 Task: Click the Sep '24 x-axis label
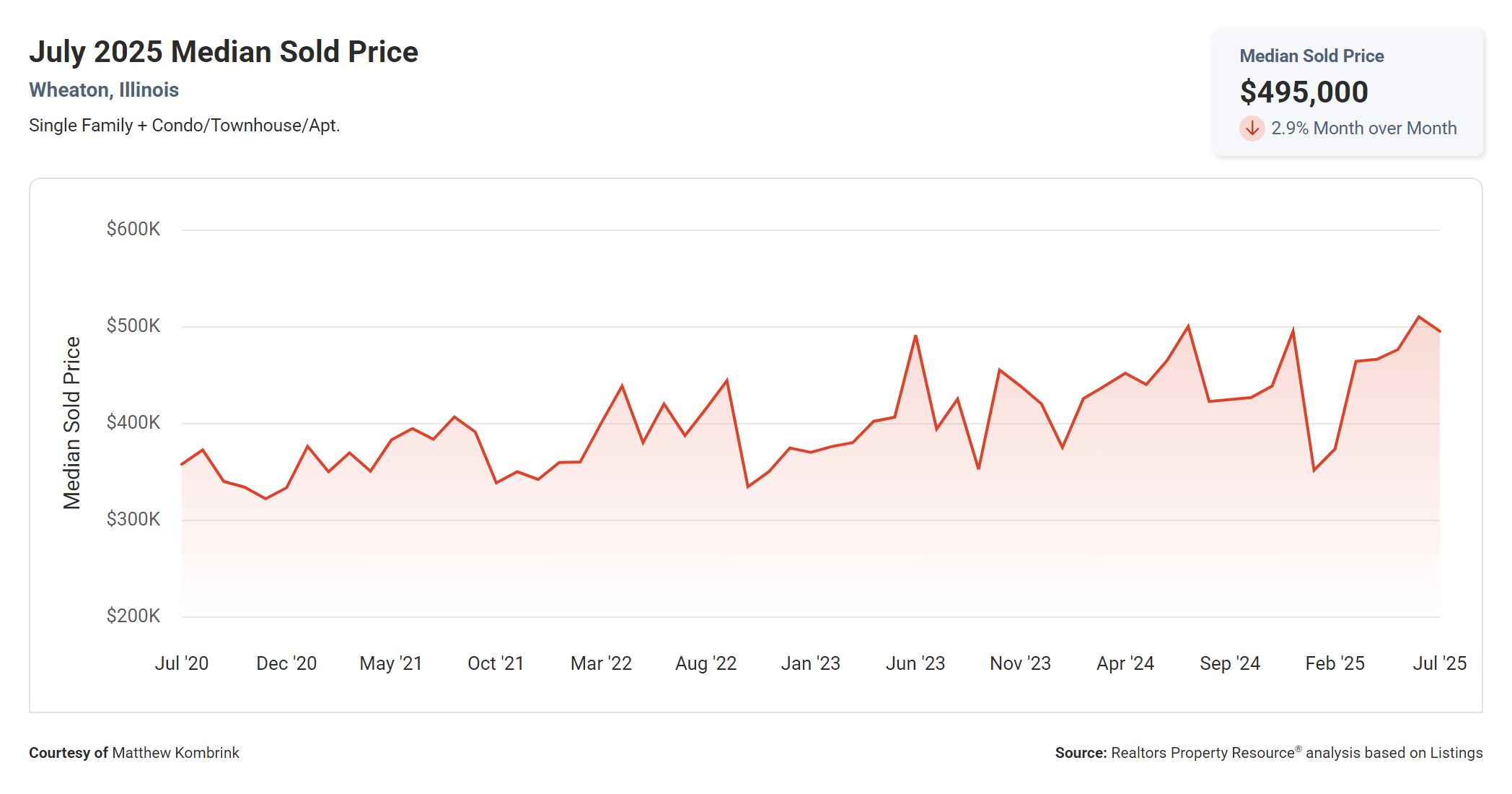click(1229, 663)
